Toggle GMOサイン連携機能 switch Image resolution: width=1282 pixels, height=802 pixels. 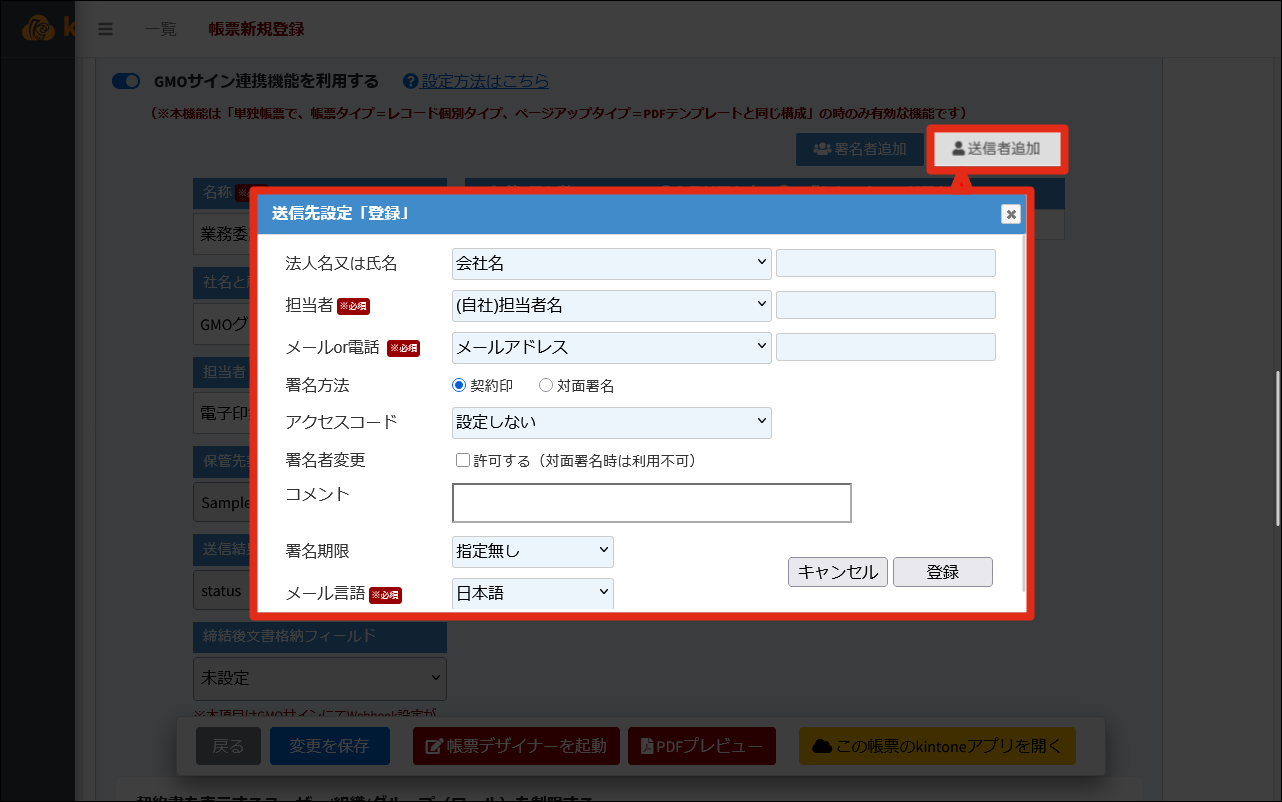[126, 81]
